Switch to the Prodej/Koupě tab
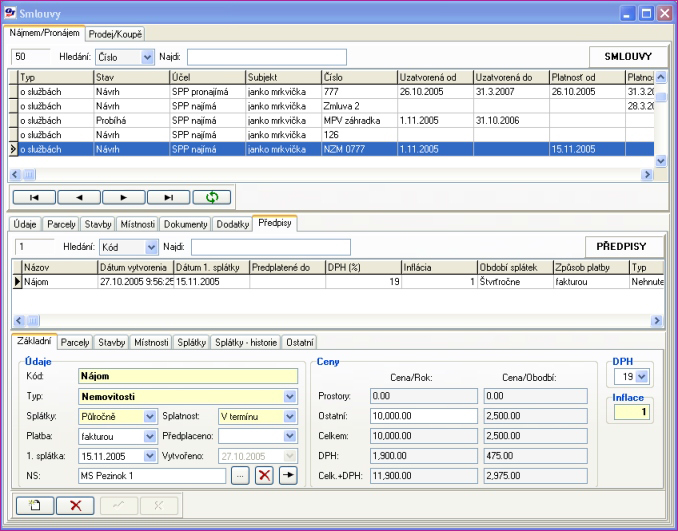678x531 pixels. [x=115, y=34]
